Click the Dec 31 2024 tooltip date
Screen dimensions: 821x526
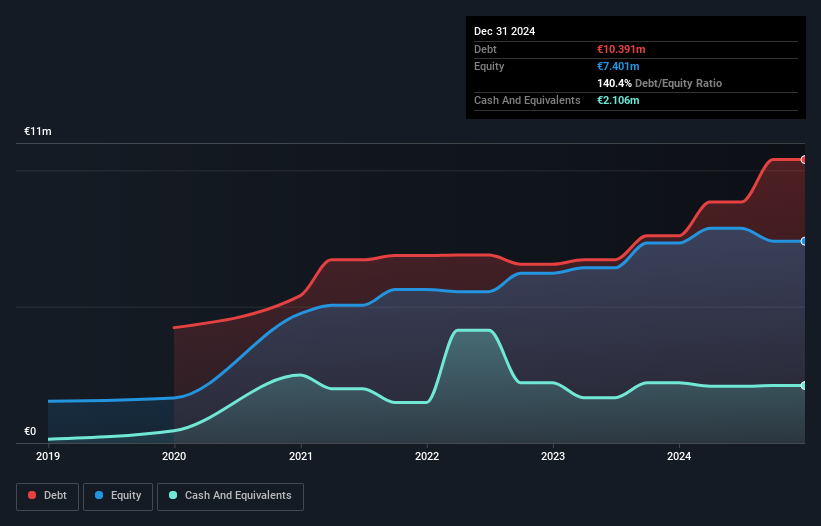[x=504, y=31]
